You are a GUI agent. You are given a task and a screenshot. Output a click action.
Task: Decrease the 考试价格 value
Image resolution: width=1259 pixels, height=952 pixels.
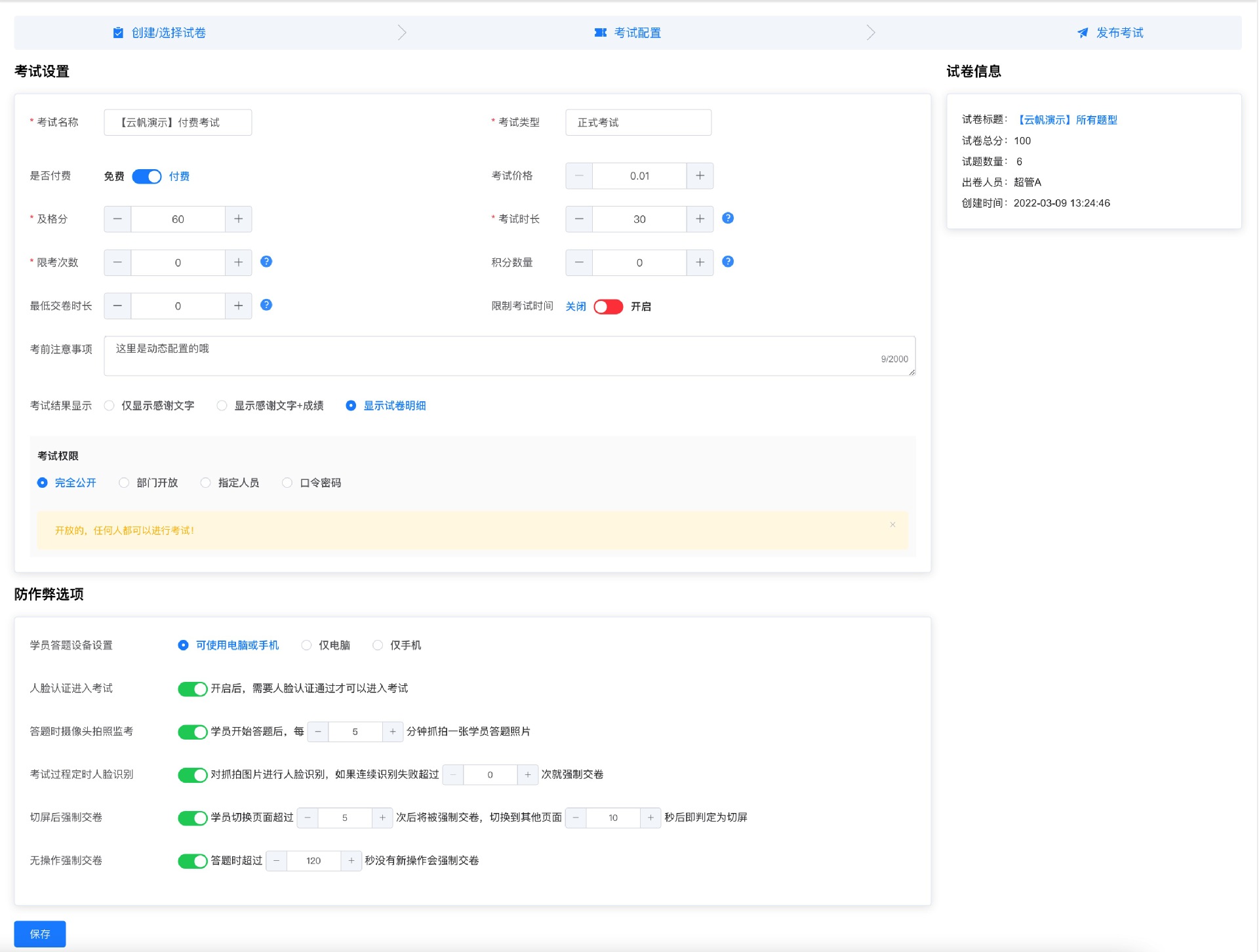coord(579,176)
